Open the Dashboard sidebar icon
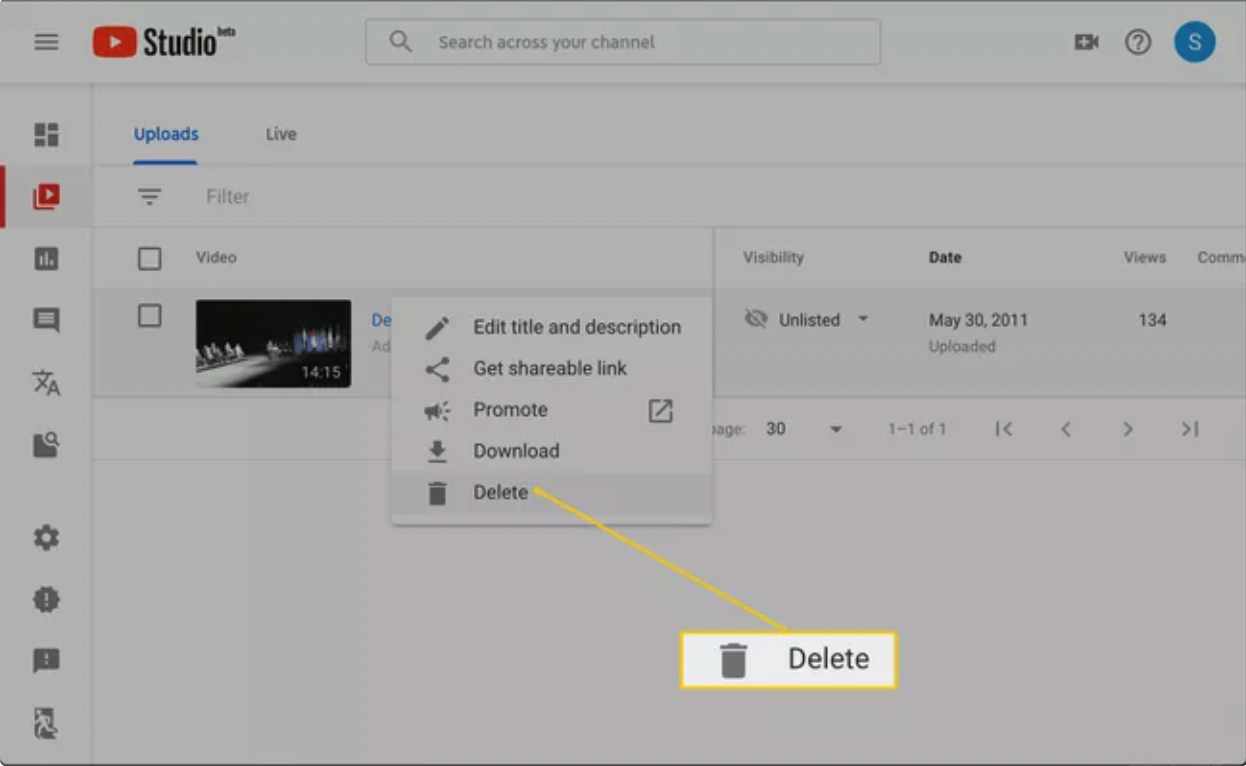The image size is (1246, 766). (46, 135)
